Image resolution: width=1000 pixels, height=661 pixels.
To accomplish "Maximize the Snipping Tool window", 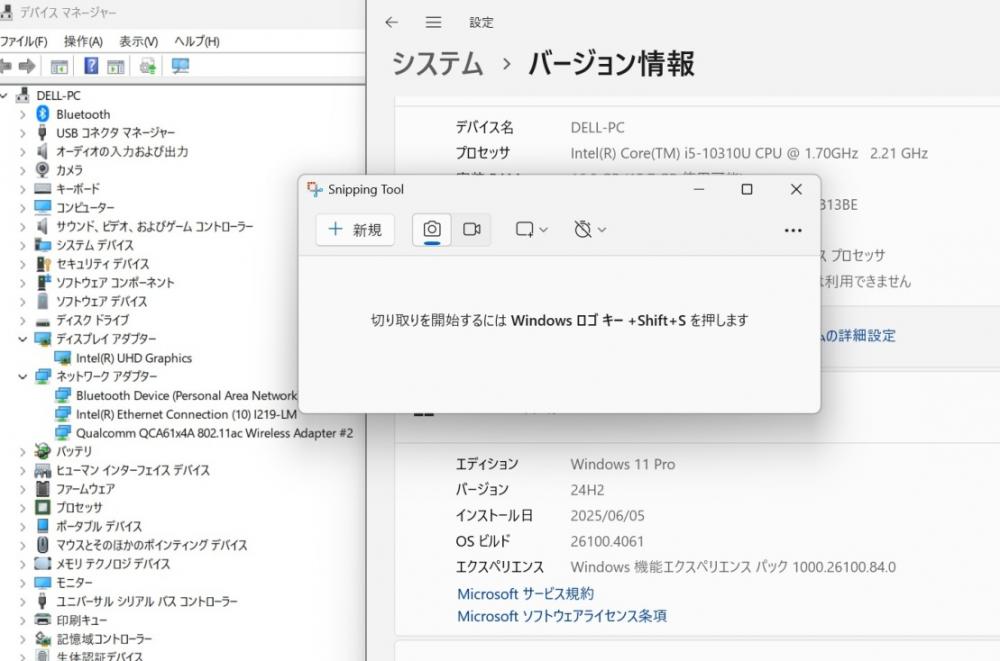I will tap(747, 189).
